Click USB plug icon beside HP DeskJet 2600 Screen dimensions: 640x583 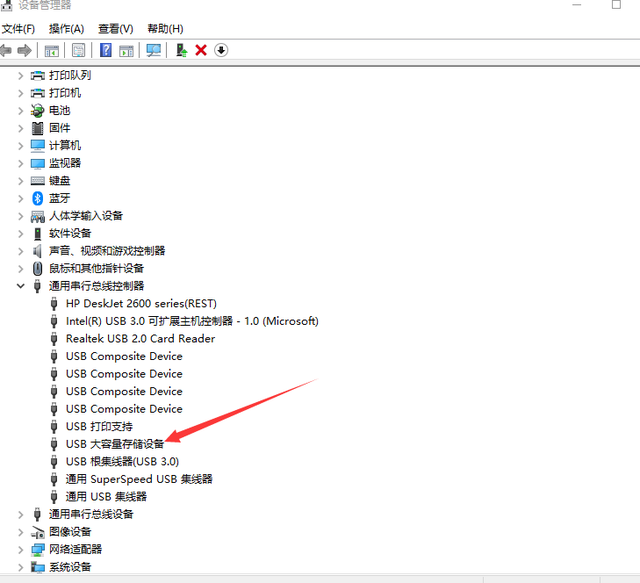54,304
